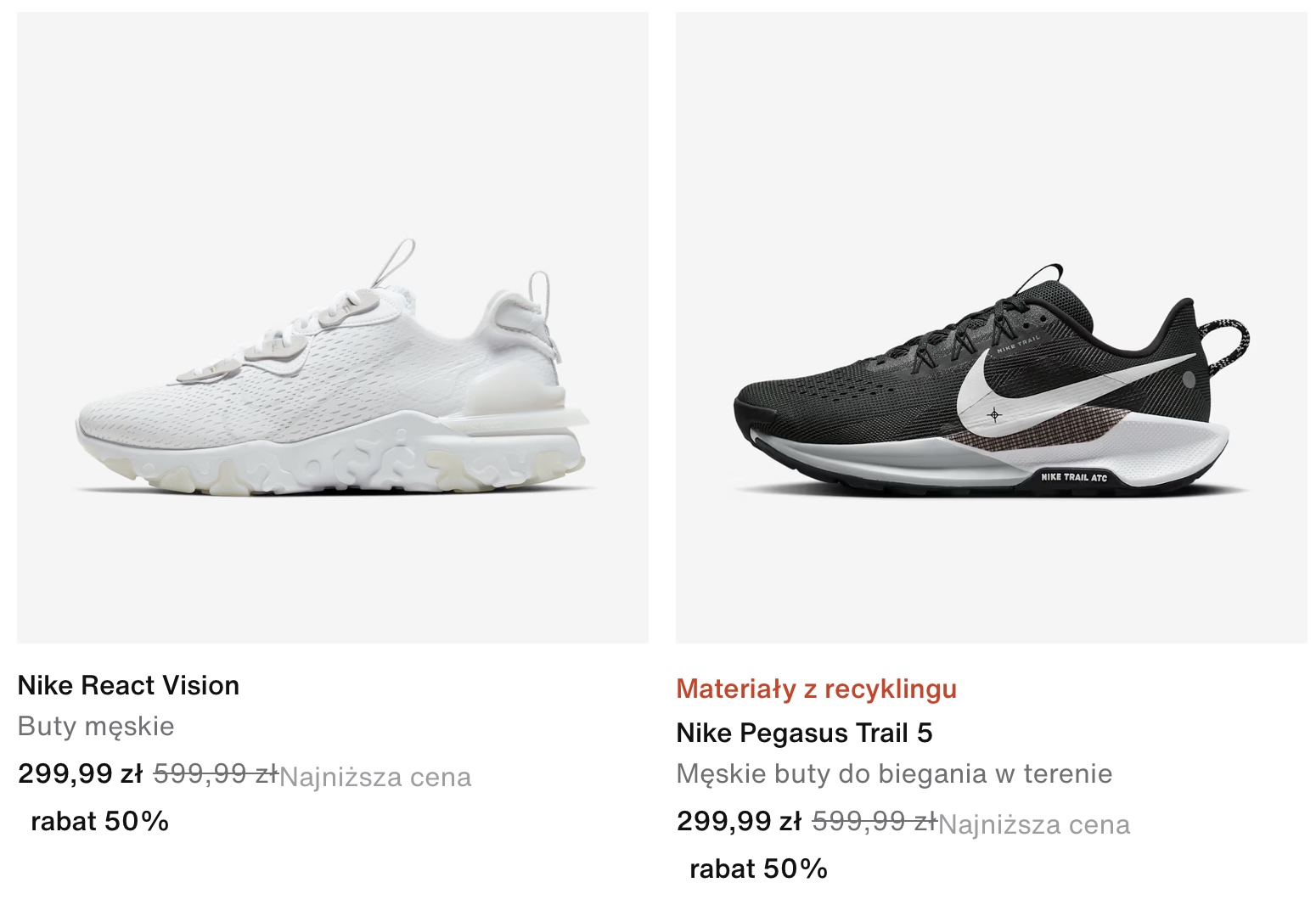Click the Materiały z recyklingu label
The width and height of the screenshot is (1316, 905).
coord(817,689)
